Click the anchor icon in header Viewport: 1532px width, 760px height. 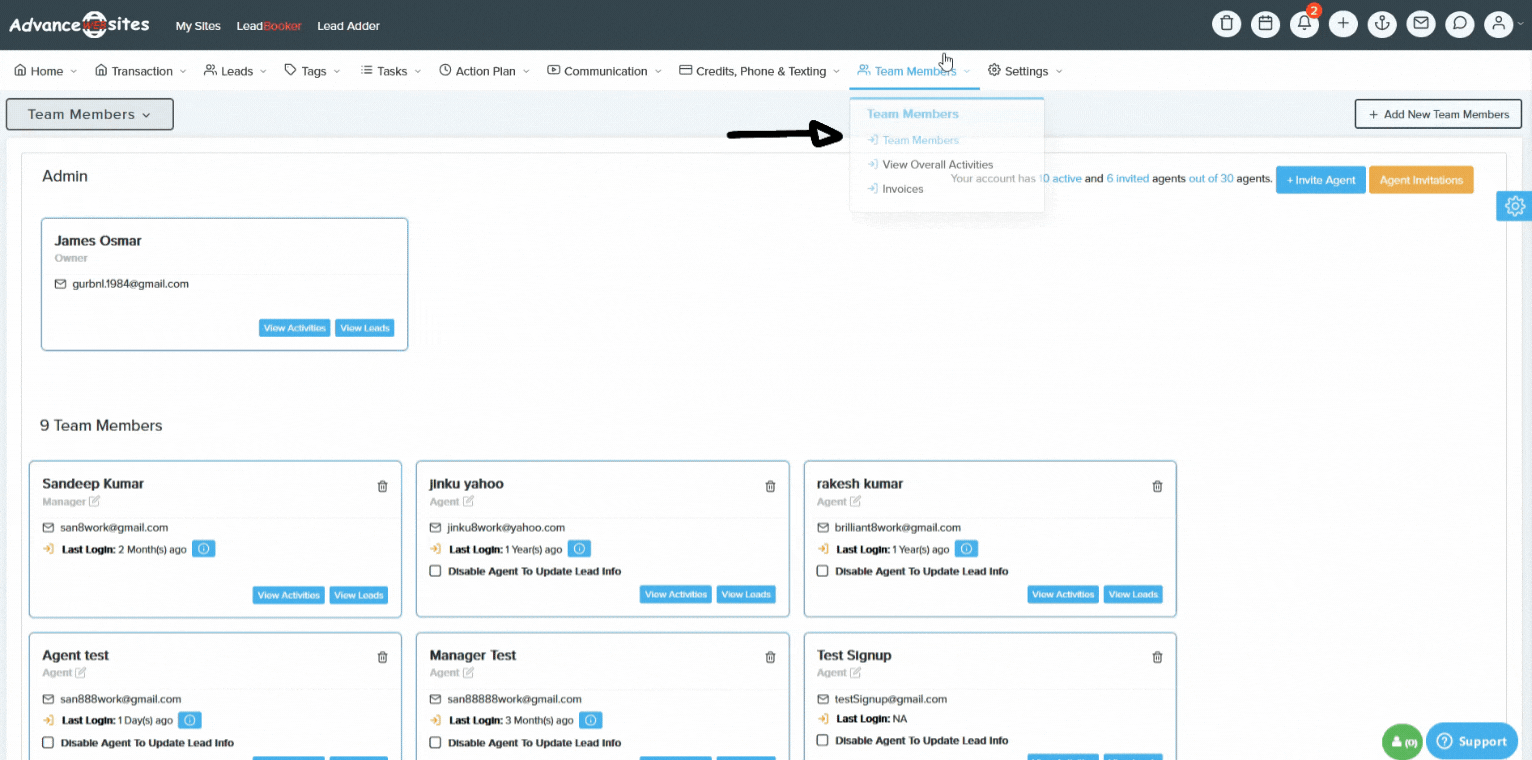tap(1381, 24)
